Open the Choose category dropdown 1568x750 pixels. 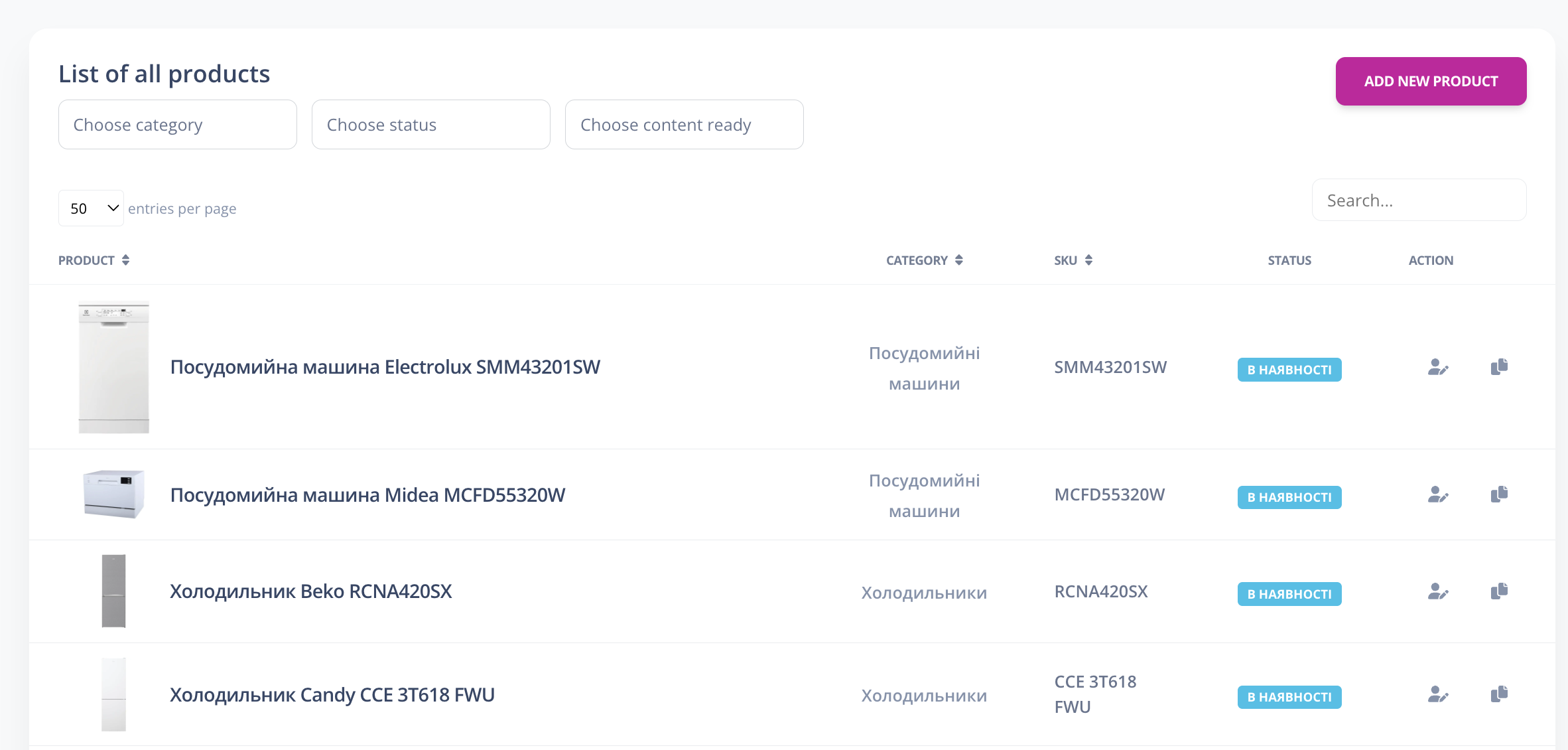click(177, 125)
